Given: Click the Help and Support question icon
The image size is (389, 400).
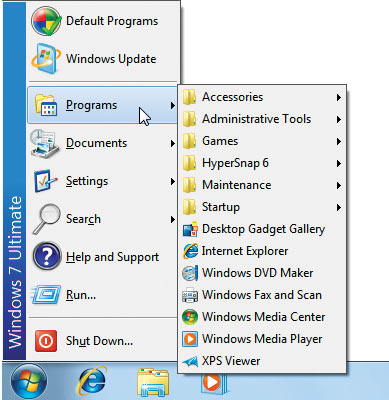Looking at the screenshot, I should (x=47, y=257).
